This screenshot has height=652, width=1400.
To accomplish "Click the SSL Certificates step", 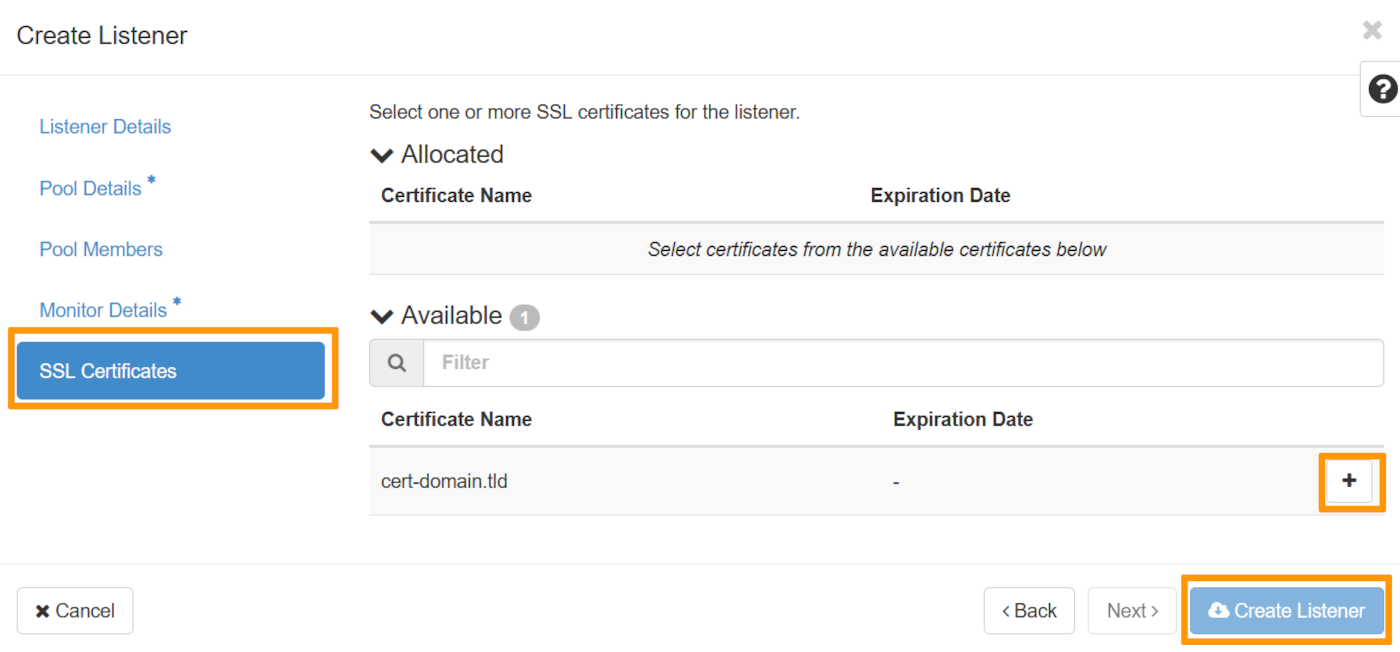I will 112,370.
